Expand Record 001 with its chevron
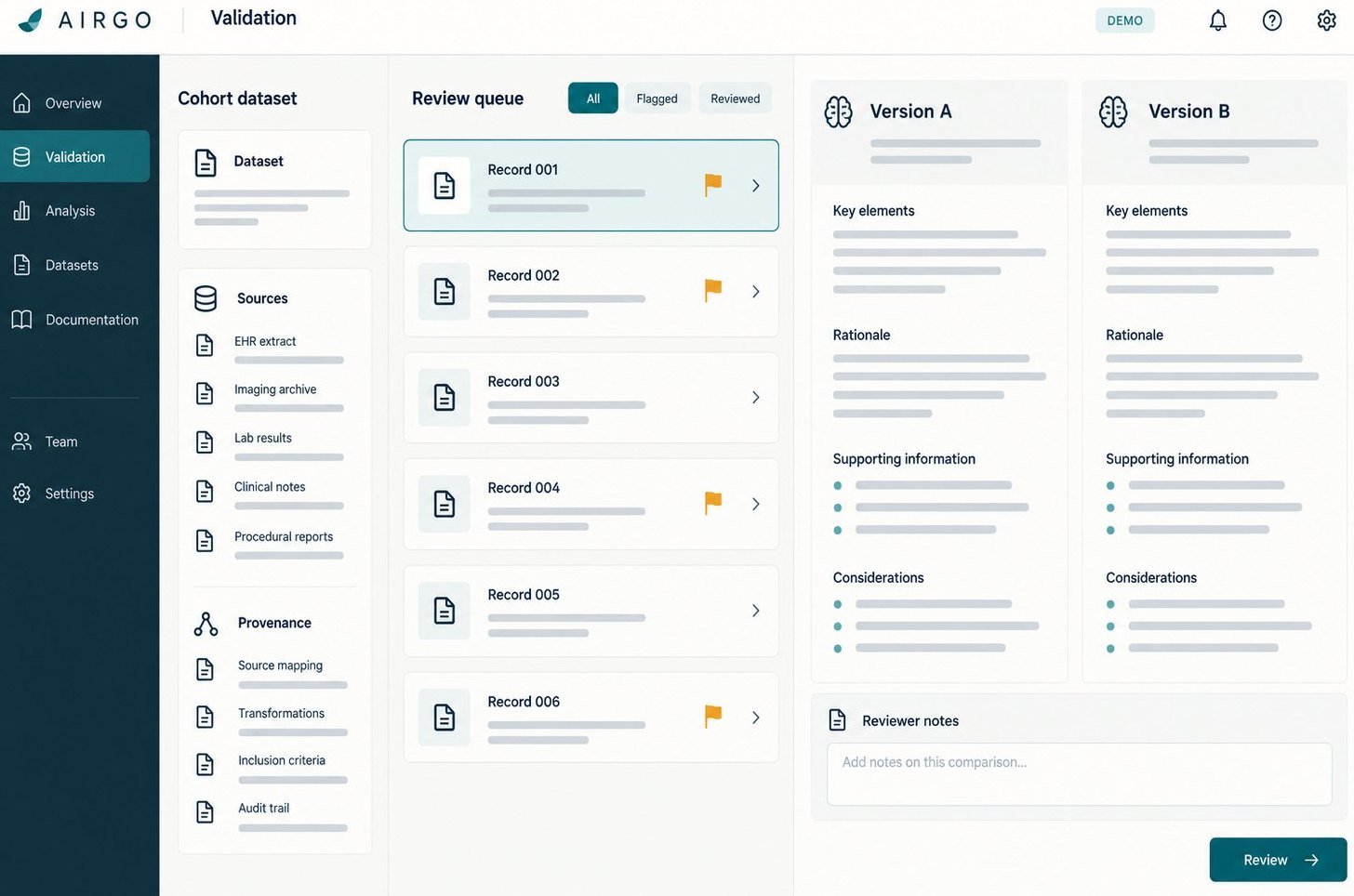 [756, 186]
